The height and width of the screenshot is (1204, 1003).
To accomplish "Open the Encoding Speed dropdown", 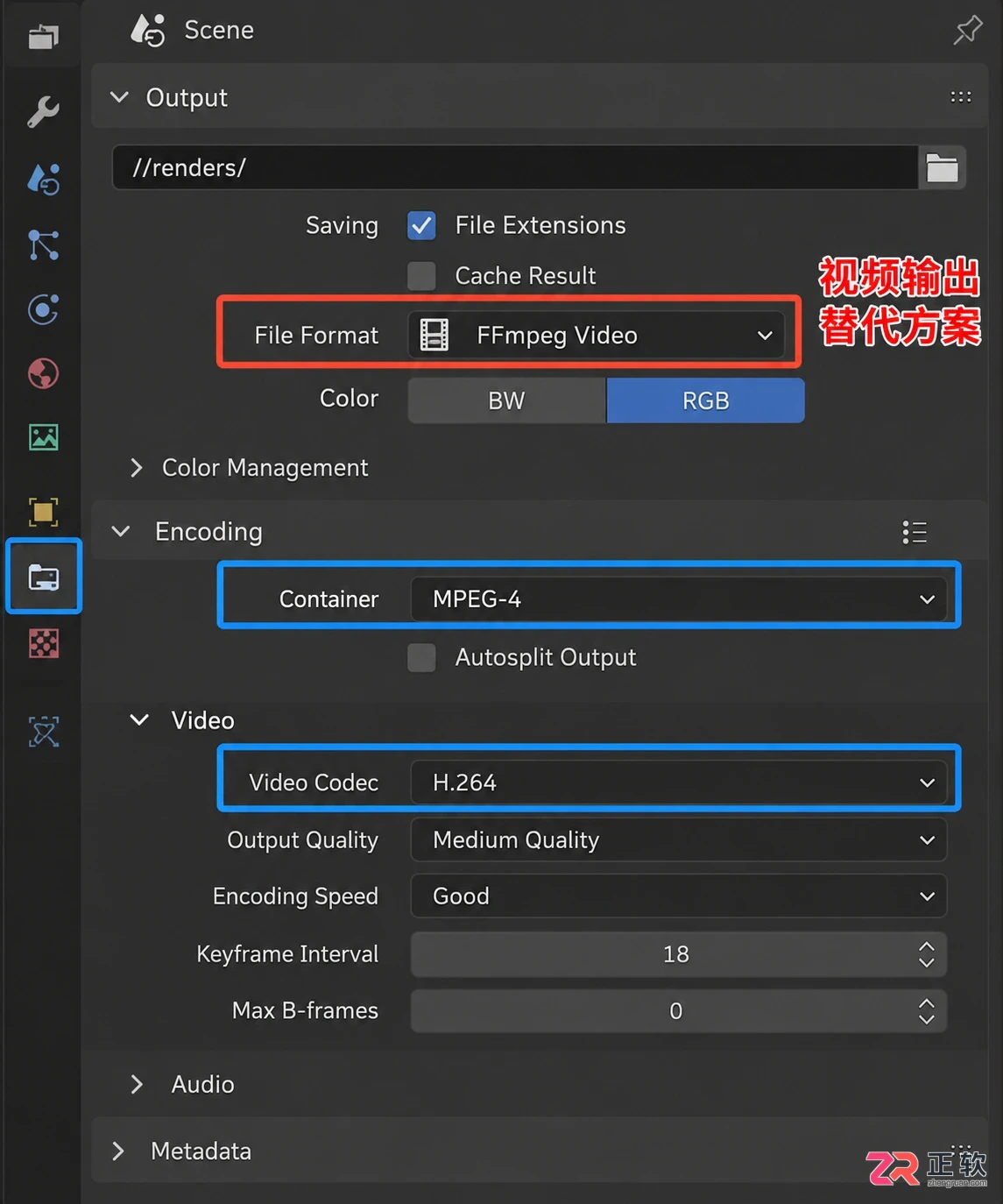I will pos(678,896).
